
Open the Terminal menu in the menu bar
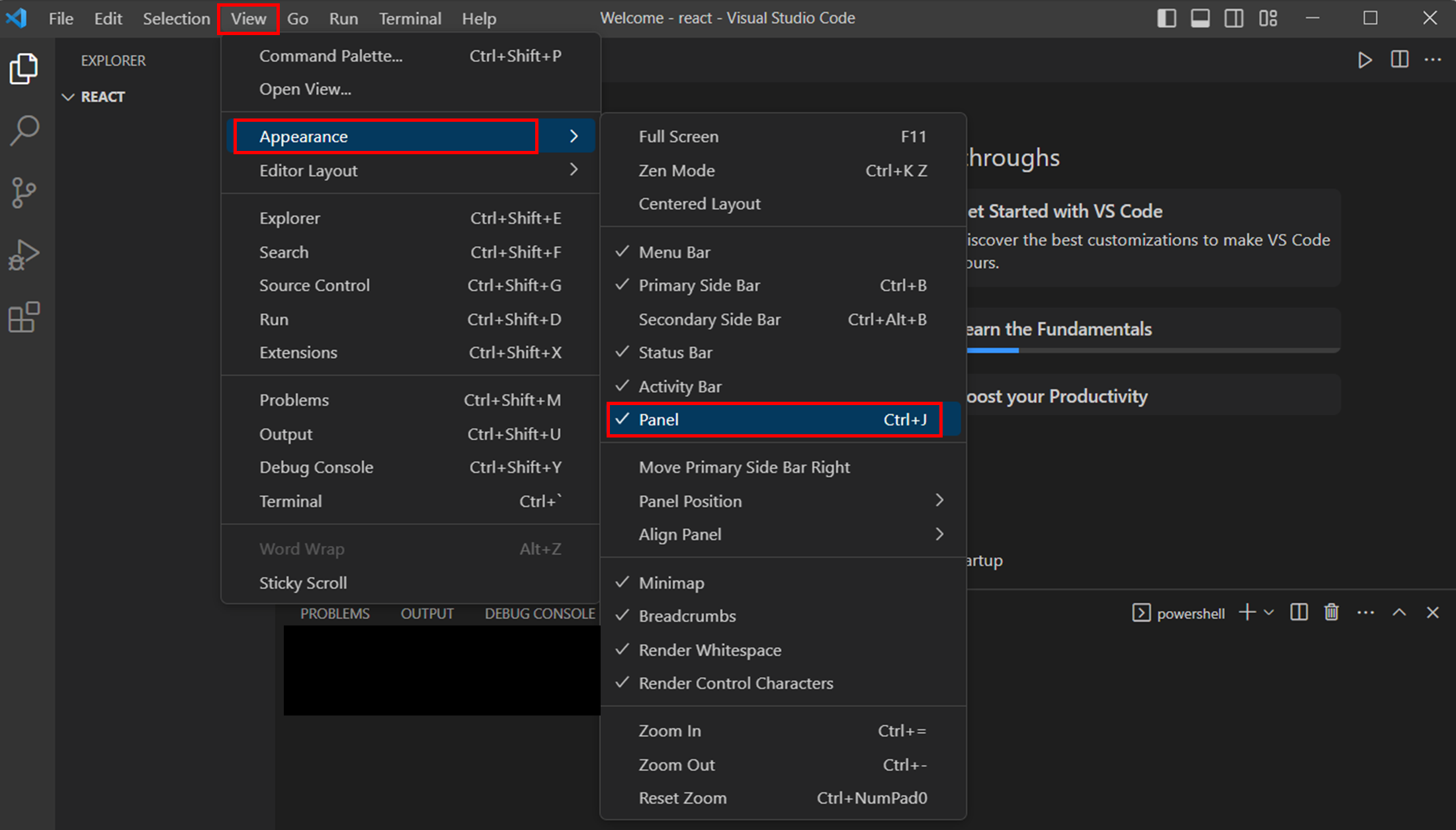[x=409, y=19]
